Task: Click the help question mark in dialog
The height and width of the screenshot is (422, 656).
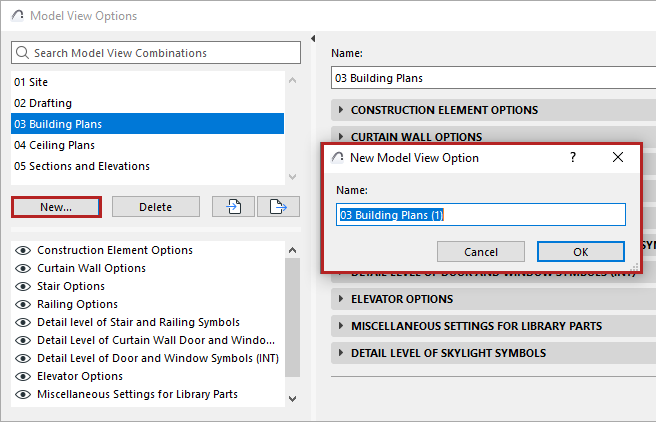Action: [573, 158]
